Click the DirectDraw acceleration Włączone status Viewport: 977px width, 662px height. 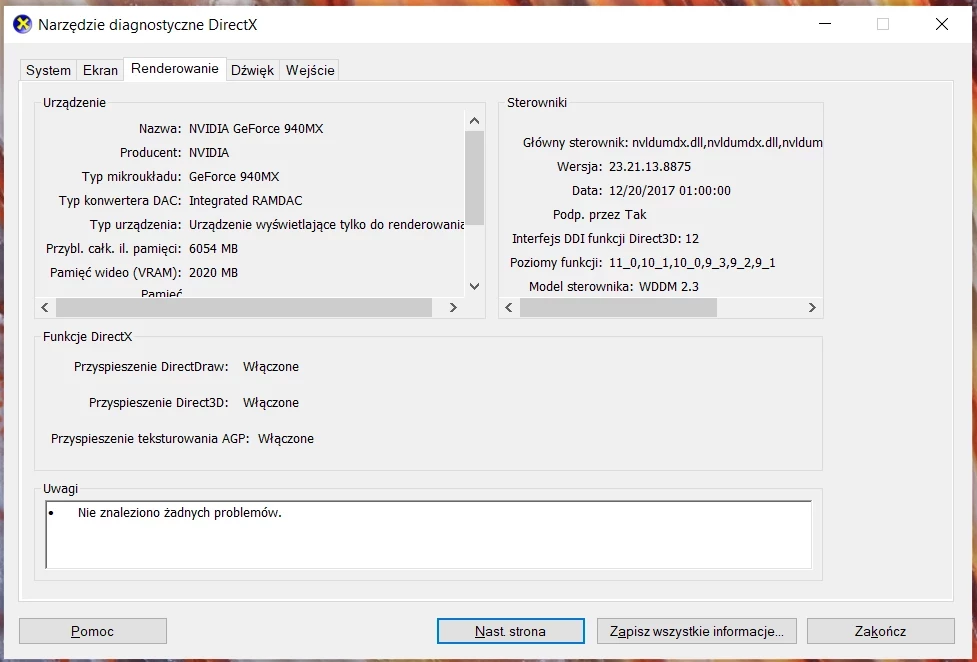pyautogui.click(x=271, y=367)
